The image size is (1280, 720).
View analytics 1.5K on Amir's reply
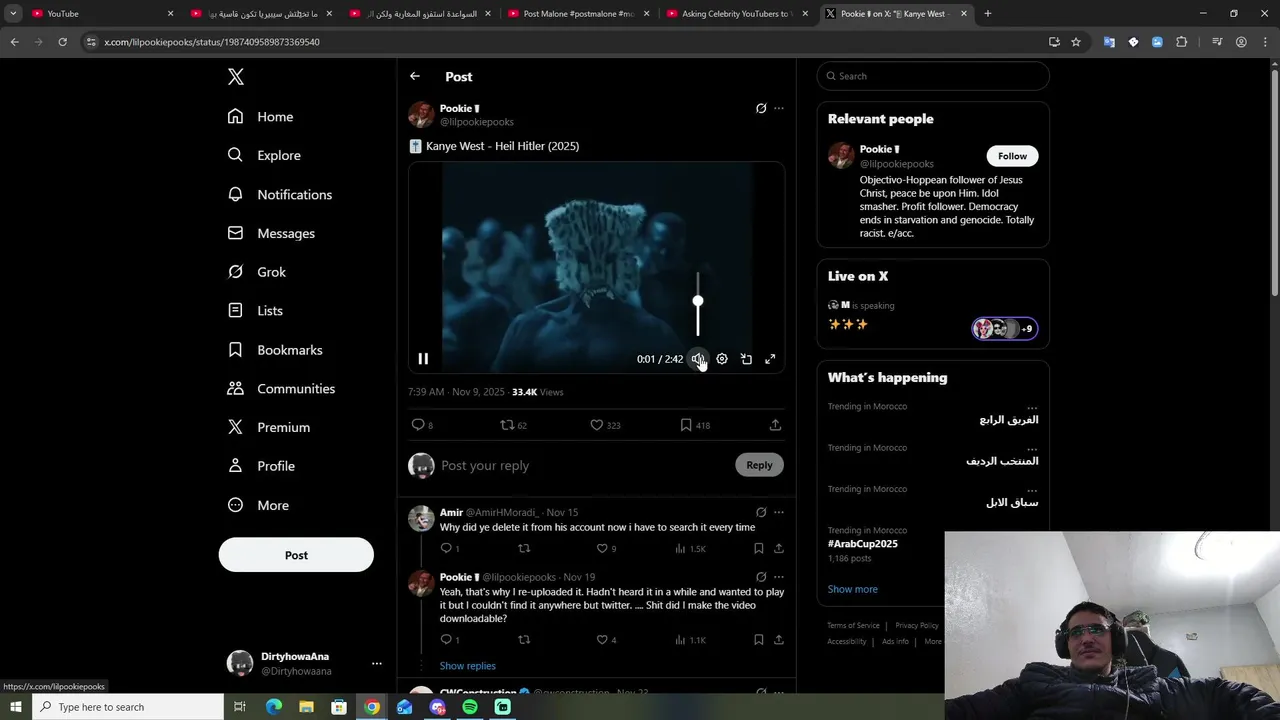(x=690, y=548)
